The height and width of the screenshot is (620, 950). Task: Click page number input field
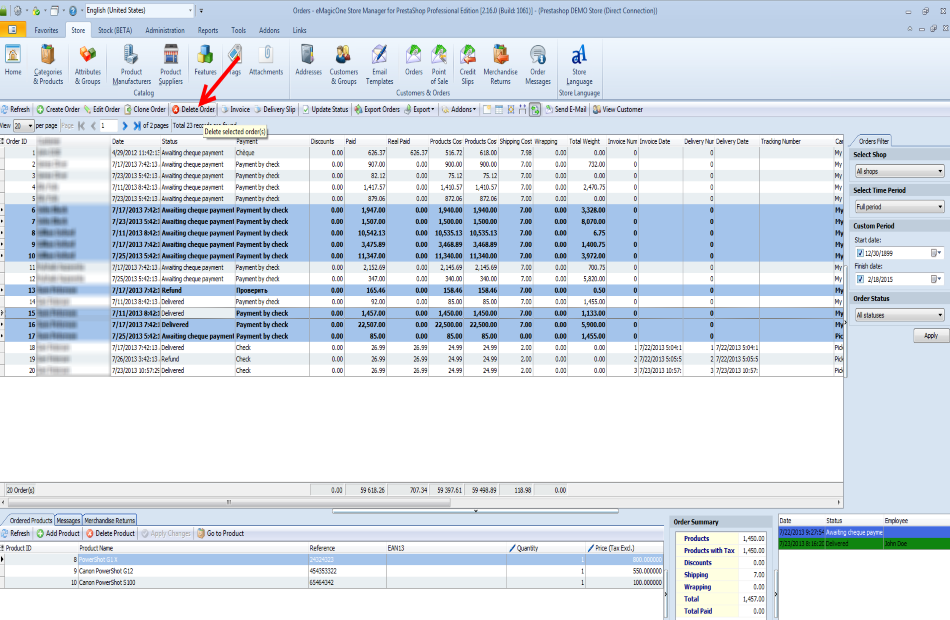point(109,126)
